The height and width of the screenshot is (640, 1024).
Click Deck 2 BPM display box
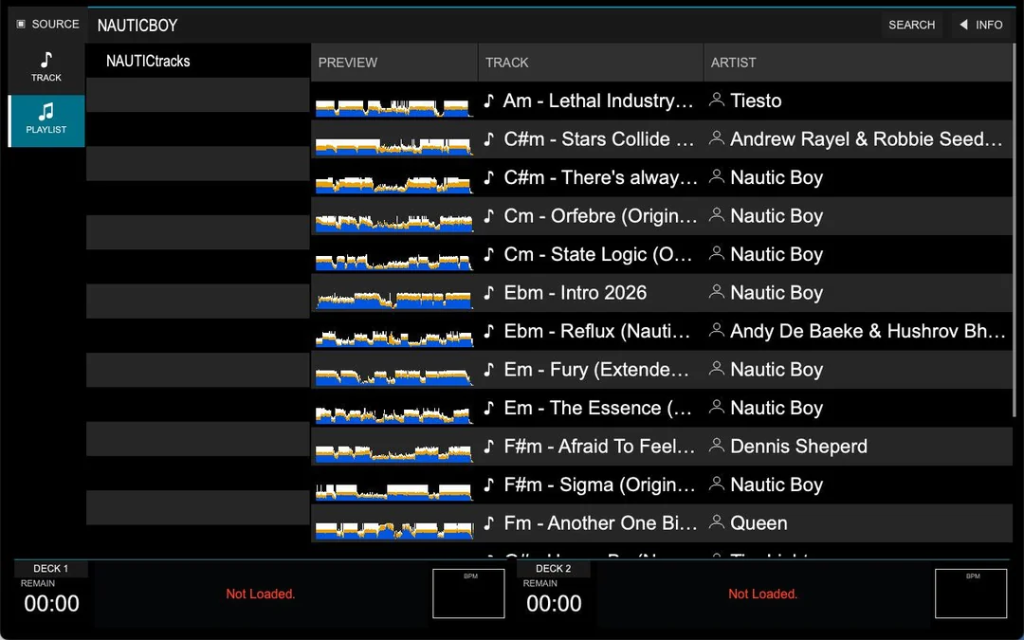970,593
